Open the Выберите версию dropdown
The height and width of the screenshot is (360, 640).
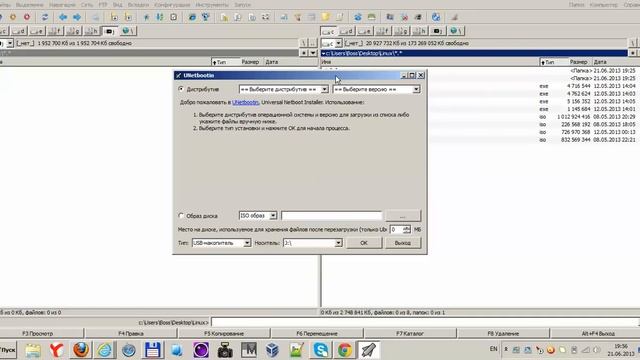tap(376, 89)
